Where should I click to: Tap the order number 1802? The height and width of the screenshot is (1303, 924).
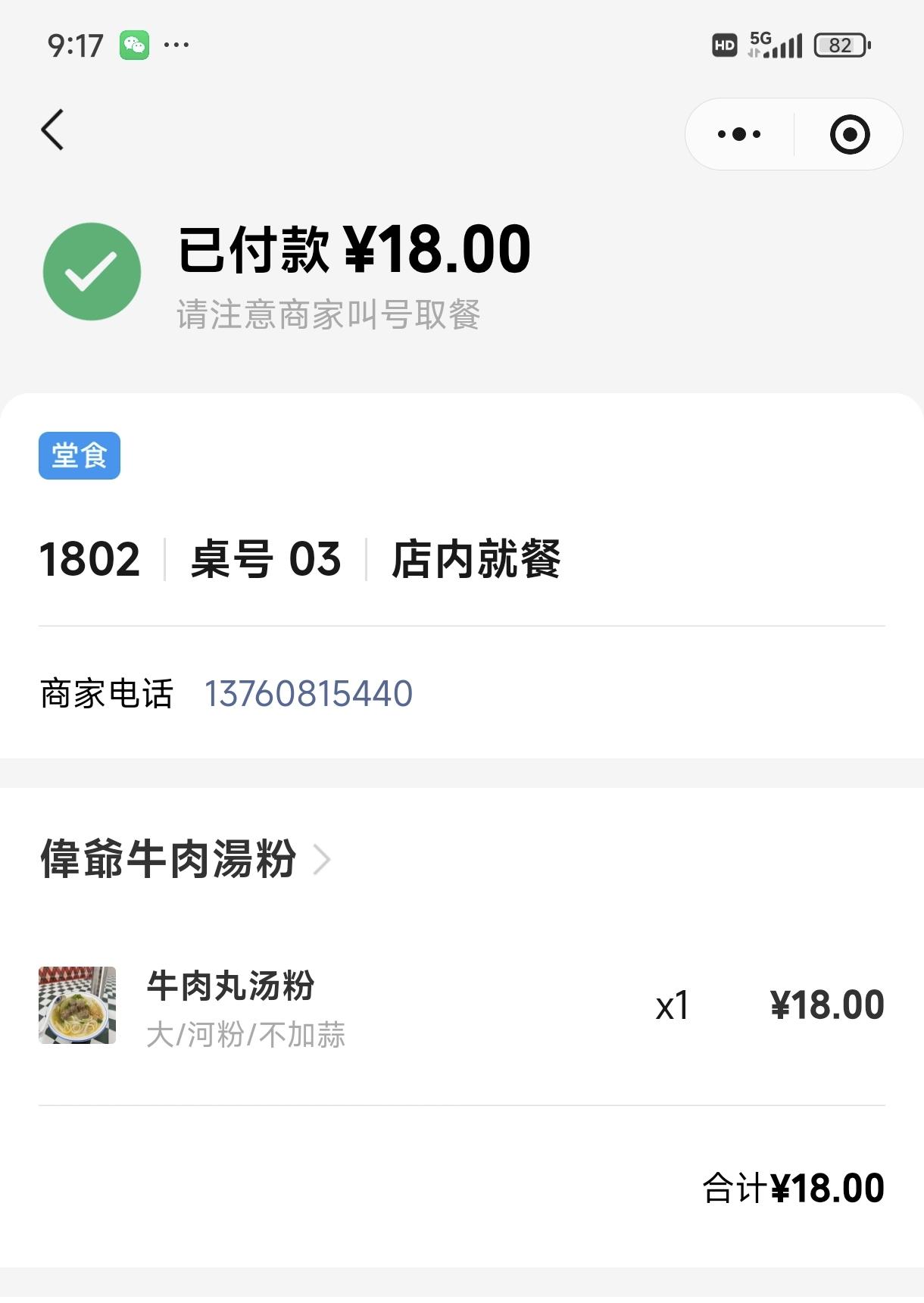89,560
